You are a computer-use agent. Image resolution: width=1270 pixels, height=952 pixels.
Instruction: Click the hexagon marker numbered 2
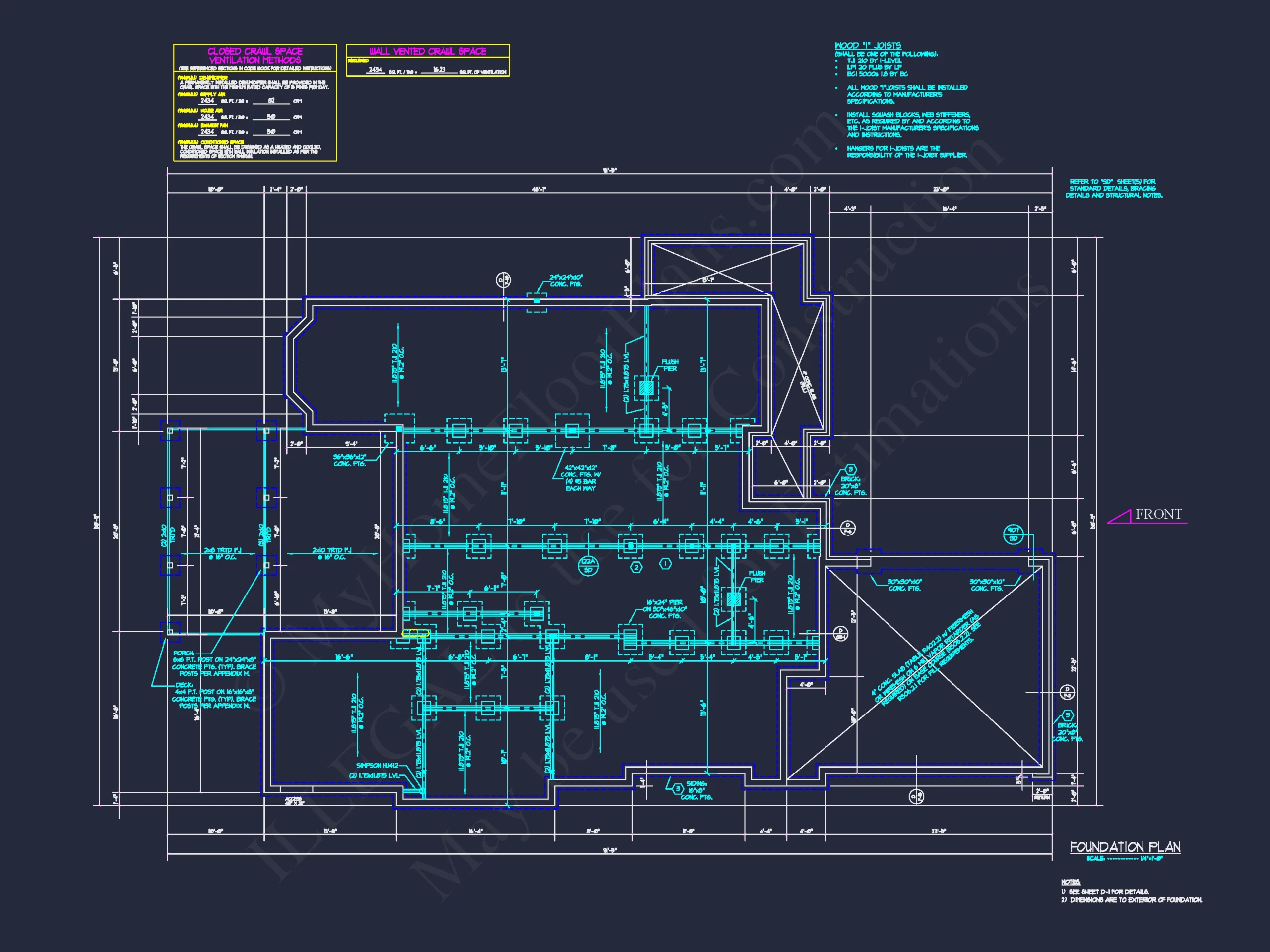point(636,568)
